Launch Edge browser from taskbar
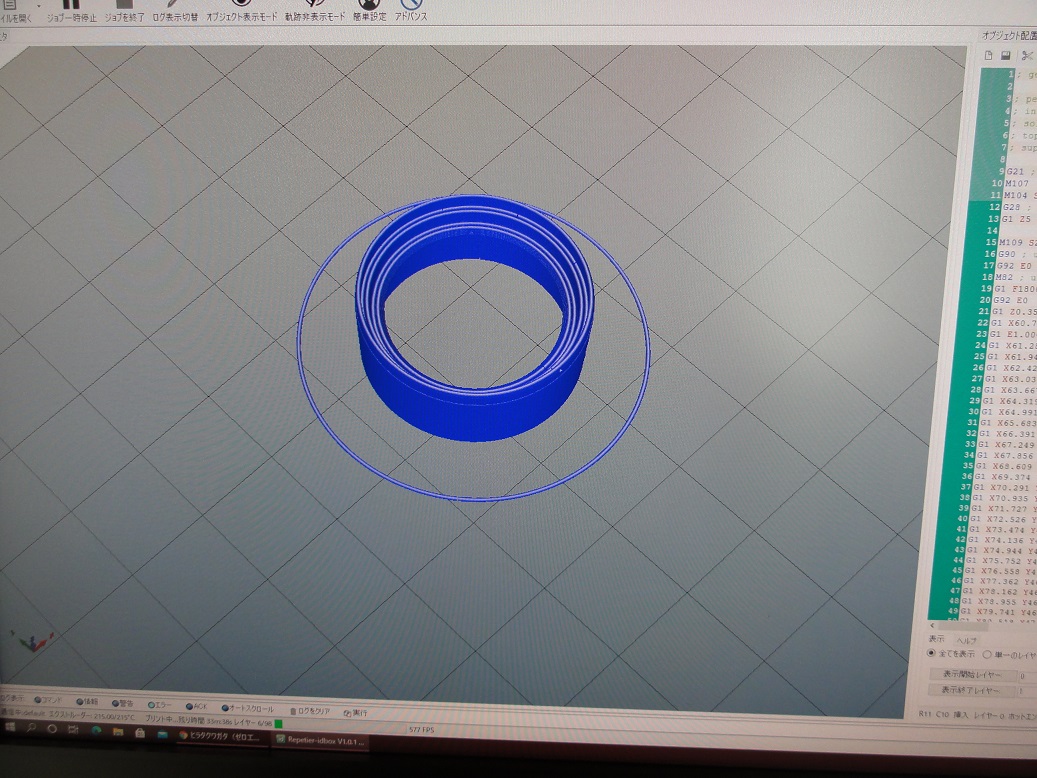This screenshot has width=1037, height=778. pyautogui.click(x=97, y=731)
